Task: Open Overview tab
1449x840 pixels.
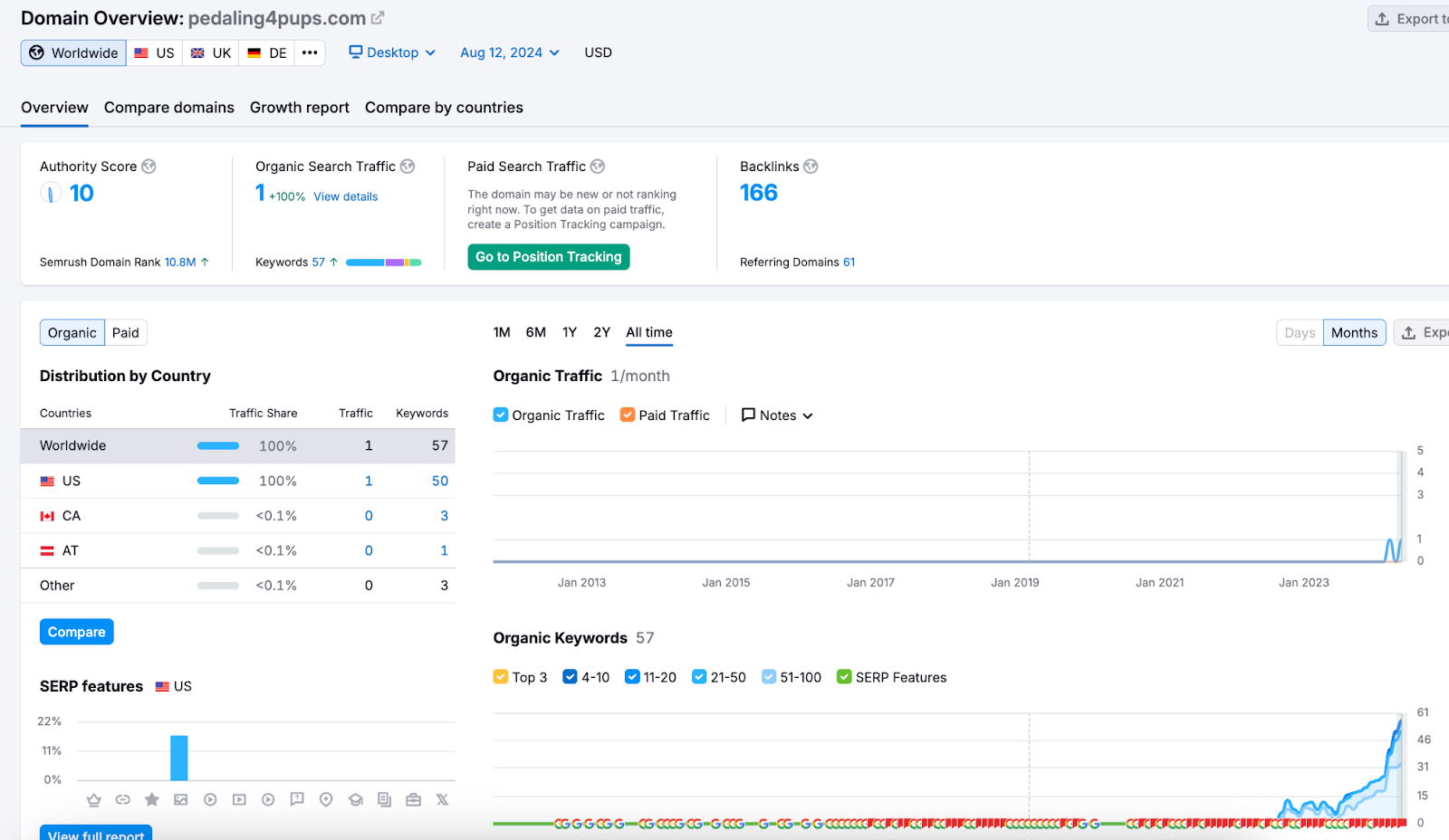Action: 54,108
